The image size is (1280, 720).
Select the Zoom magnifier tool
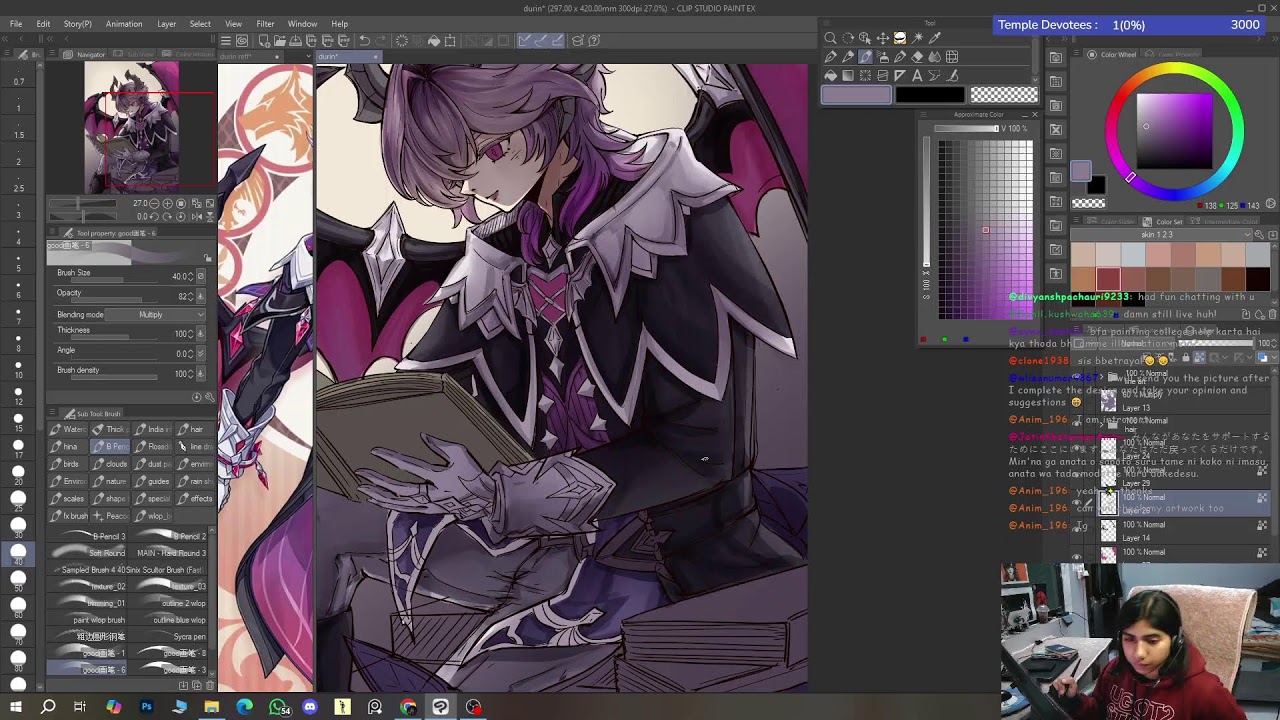830,38
